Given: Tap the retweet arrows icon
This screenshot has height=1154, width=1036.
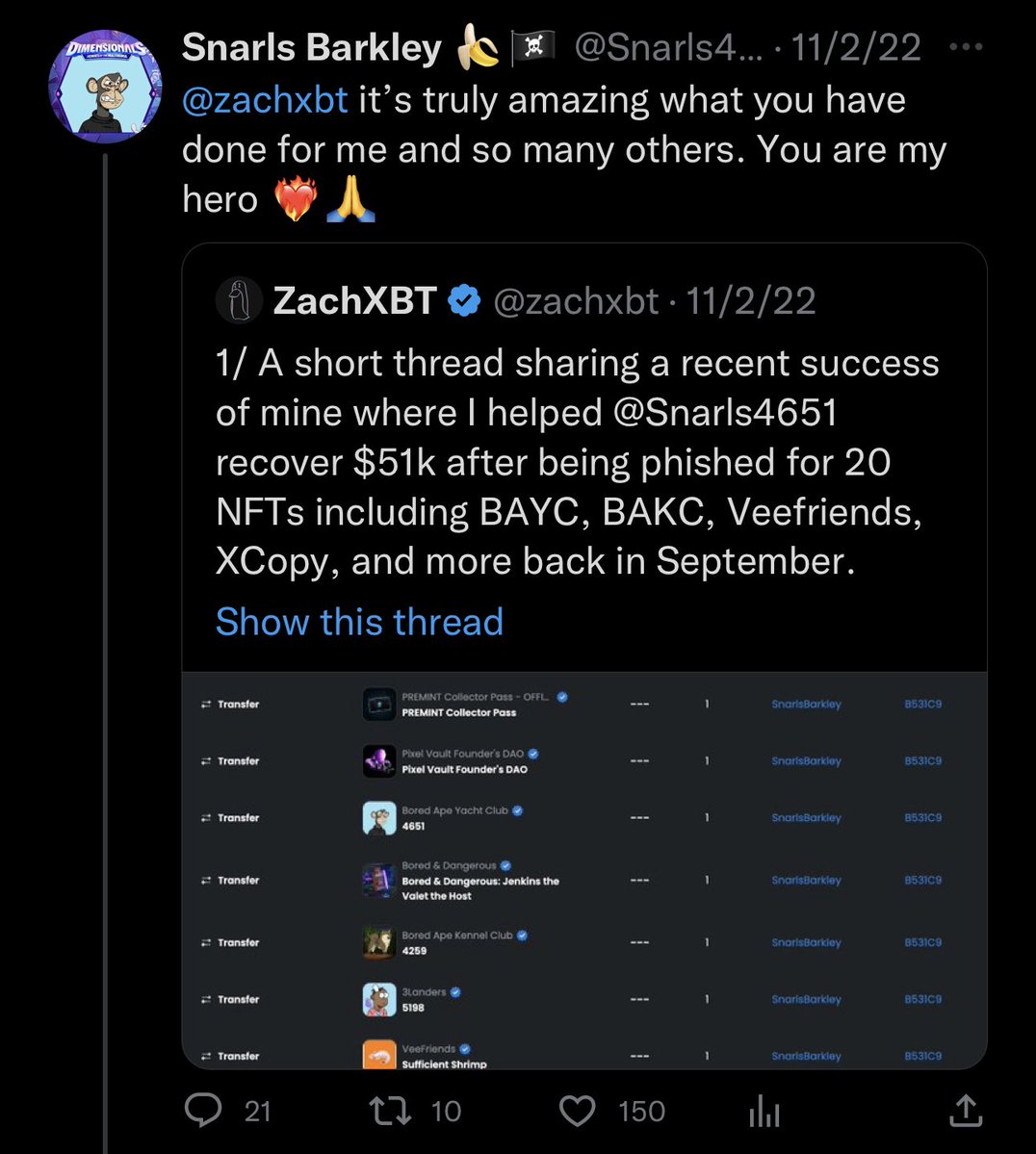Looking at the screenshot, I should coord(391,1111).
